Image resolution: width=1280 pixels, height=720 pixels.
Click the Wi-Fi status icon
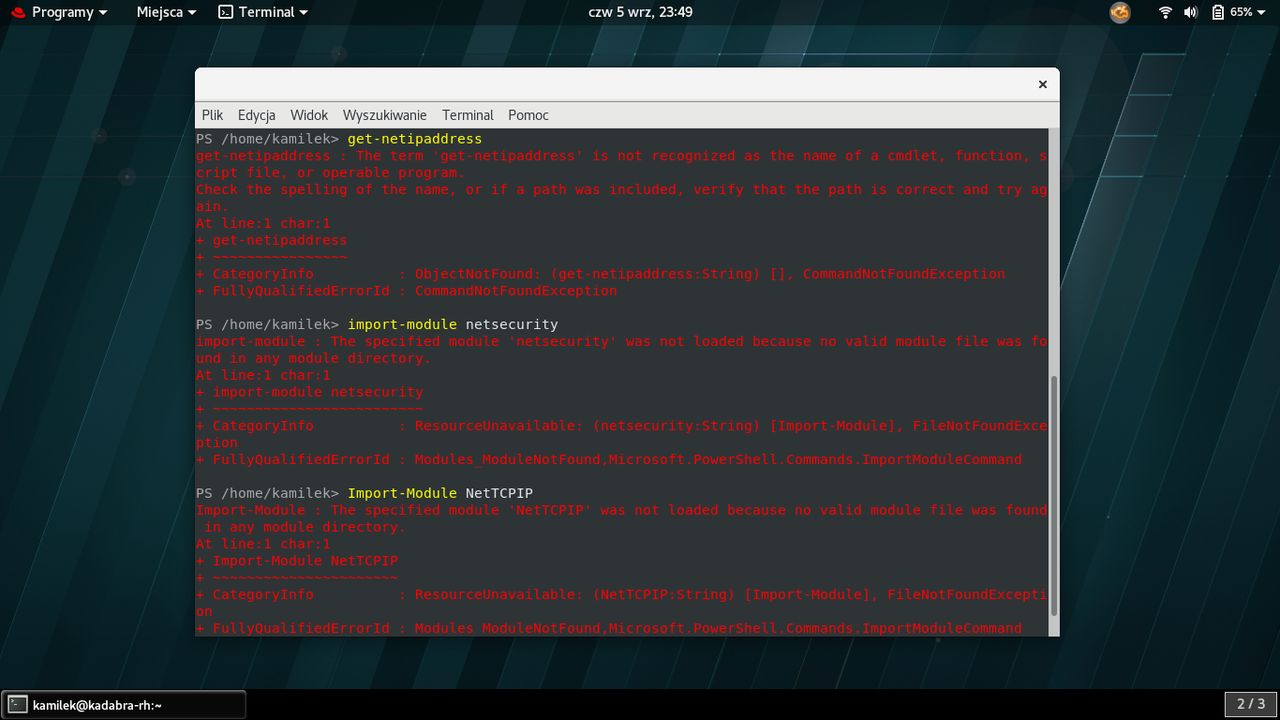pyautogui.click(x=1166, y=12)
